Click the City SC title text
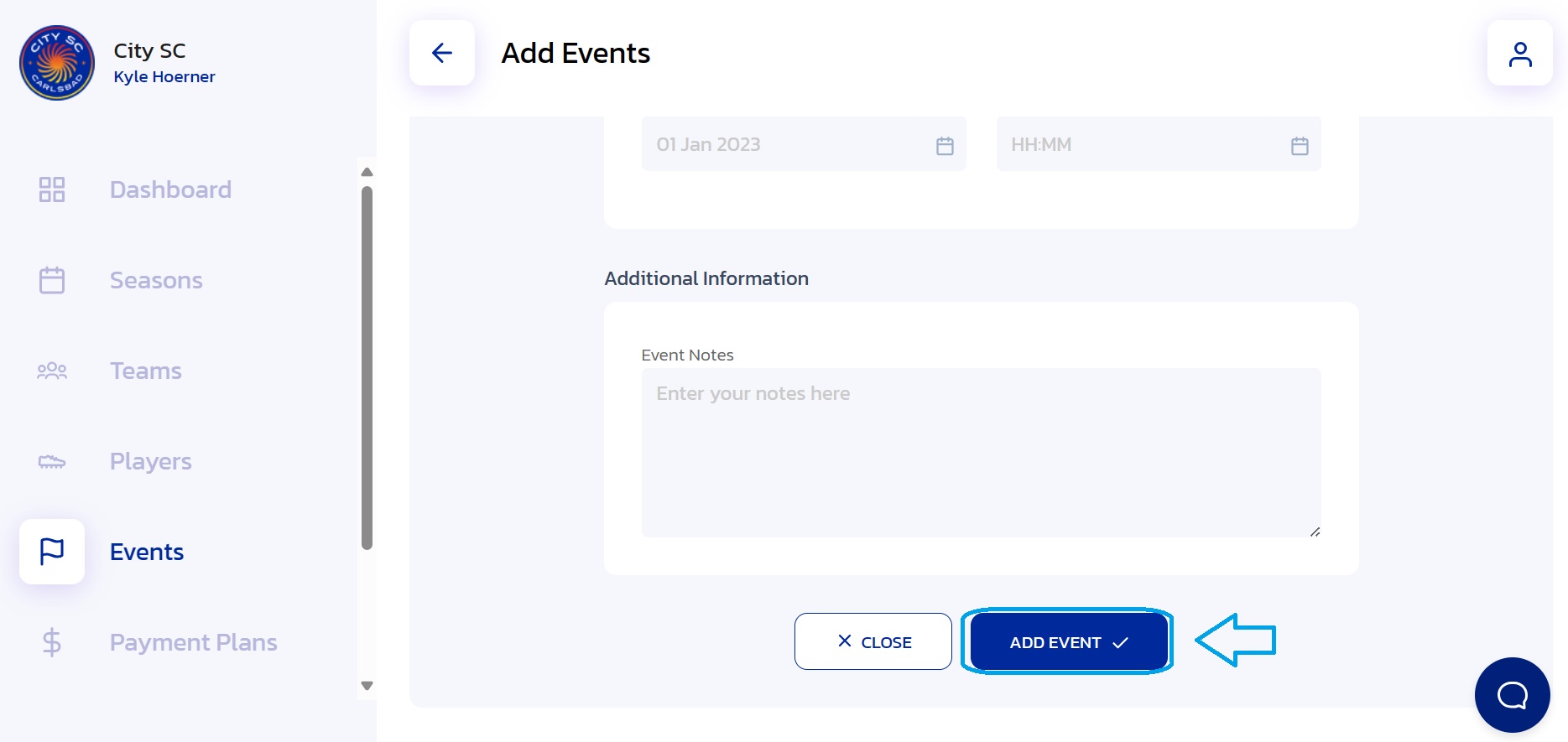Image resolution: width=1568 pixels, height=742 pixels. (x=149, y=50)
